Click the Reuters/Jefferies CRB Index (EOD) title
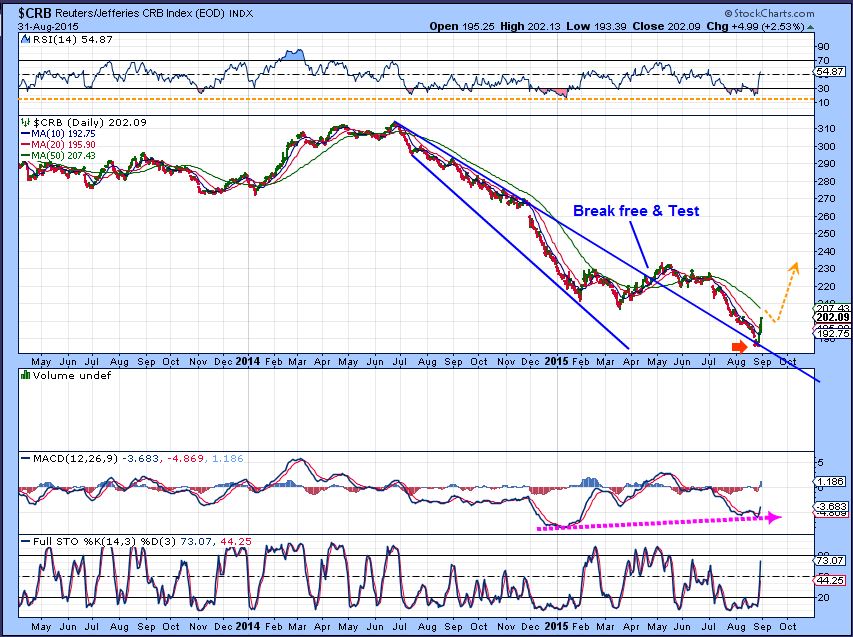This screenshot has height=637, width=853. tap(140, 14)
